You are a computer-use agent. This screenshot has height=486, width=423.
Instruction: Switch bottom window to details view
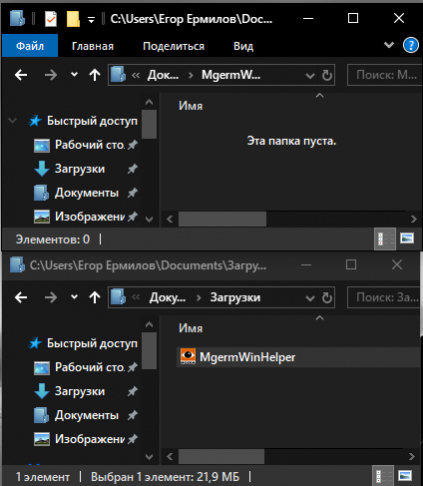coord(382,476)
